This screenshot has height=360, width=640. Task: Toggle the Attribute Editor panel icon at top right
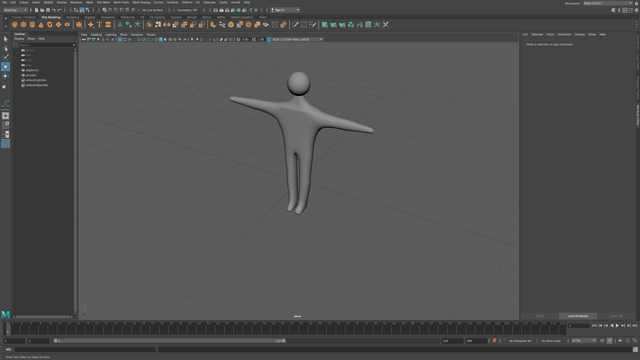tap(625, 10)
